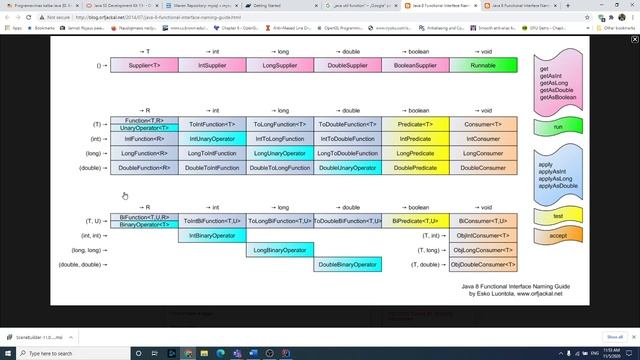Open Microsoft Teams from the taskbar
The width and height of the screenshot is (640, 360).
click(237, 353)
